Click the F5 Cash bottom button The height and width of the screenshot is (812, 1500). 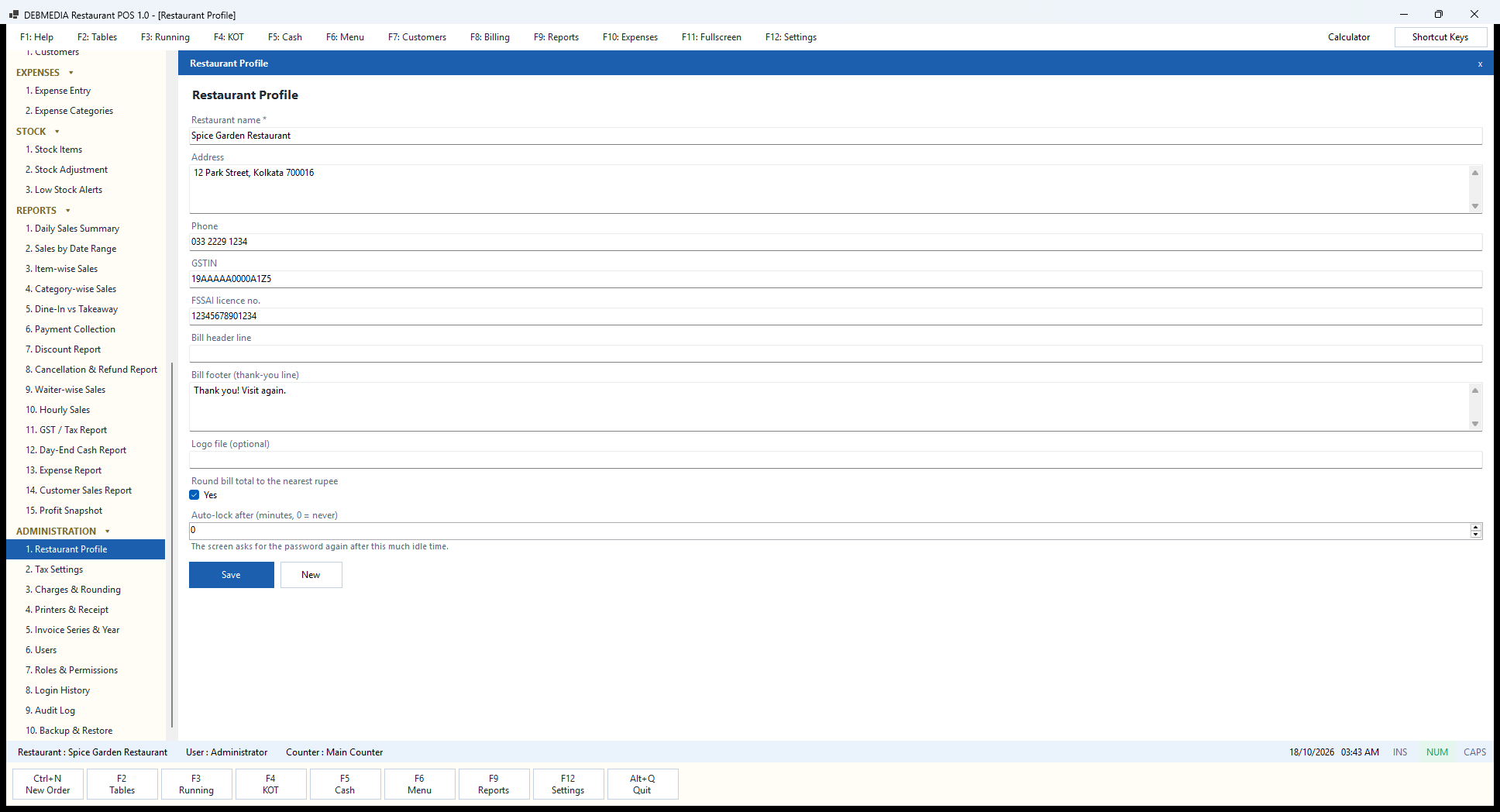click(x=345, y=784)
